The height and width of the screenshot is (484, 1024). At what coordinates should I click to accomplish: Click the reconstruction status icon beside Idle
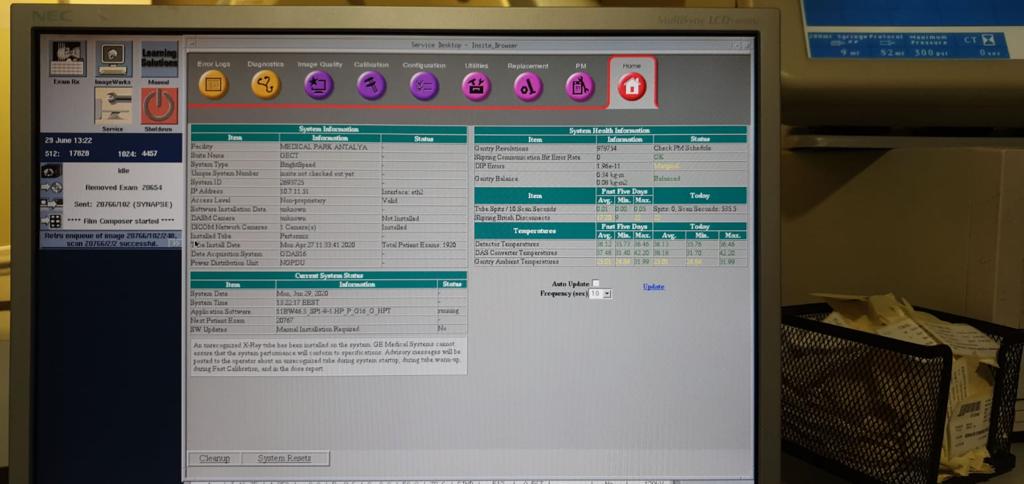click(52, 171)
